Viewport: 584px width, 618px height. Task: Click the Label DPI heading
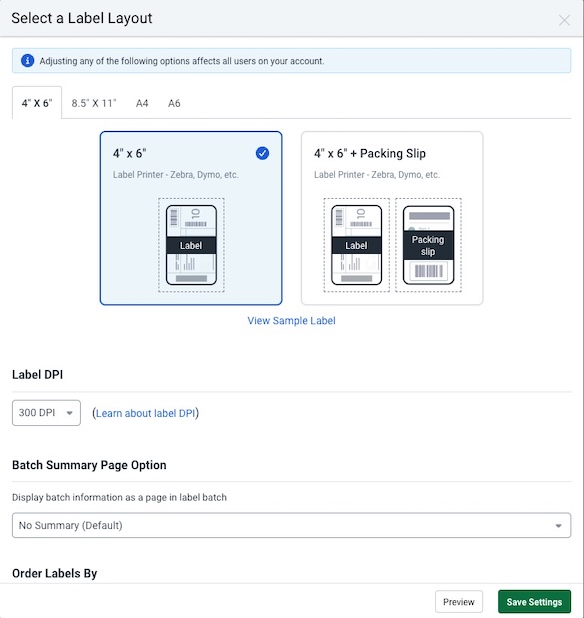(37, 374)
